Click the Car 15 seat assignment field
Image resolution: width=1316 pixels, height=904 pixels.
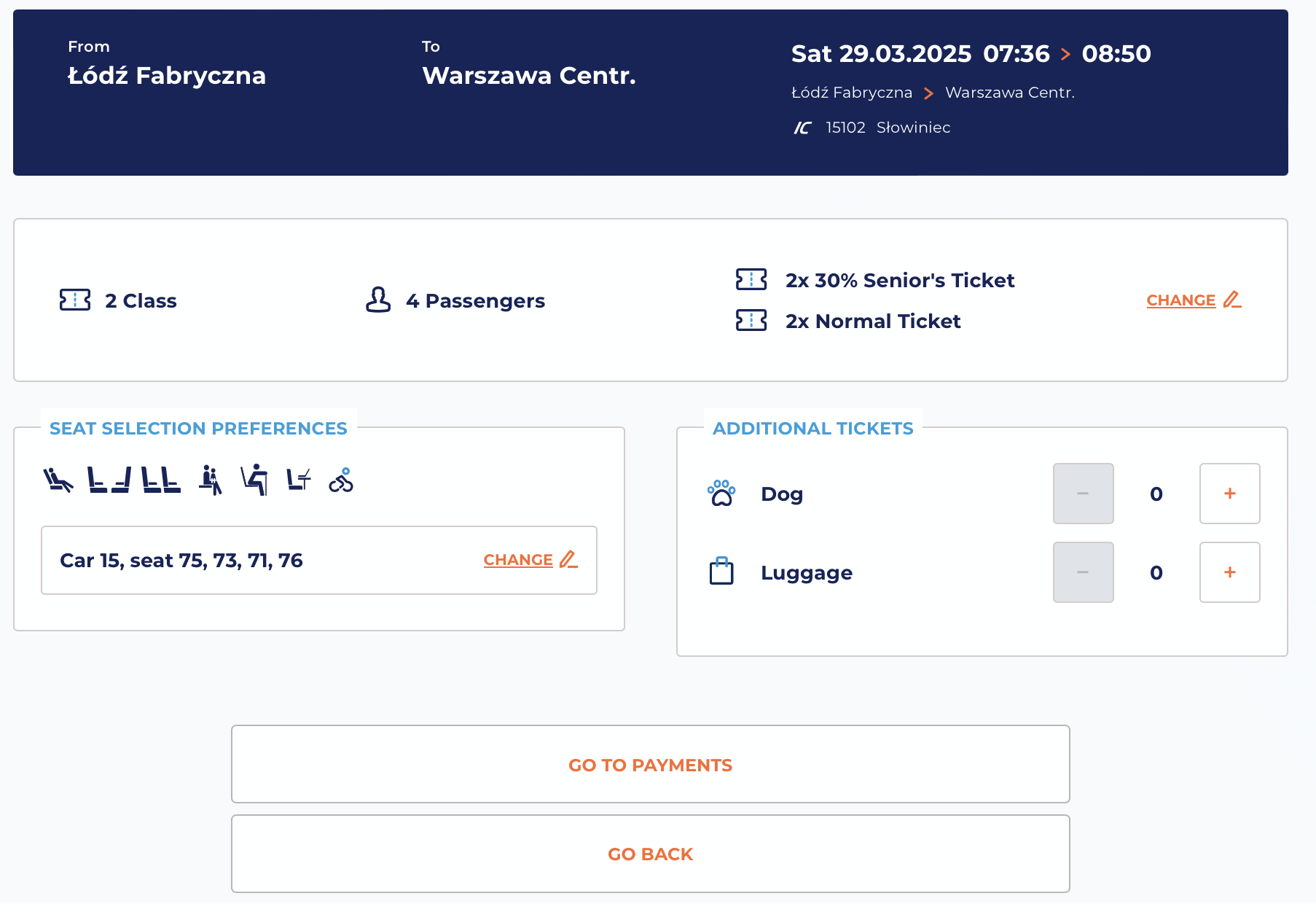248,560
